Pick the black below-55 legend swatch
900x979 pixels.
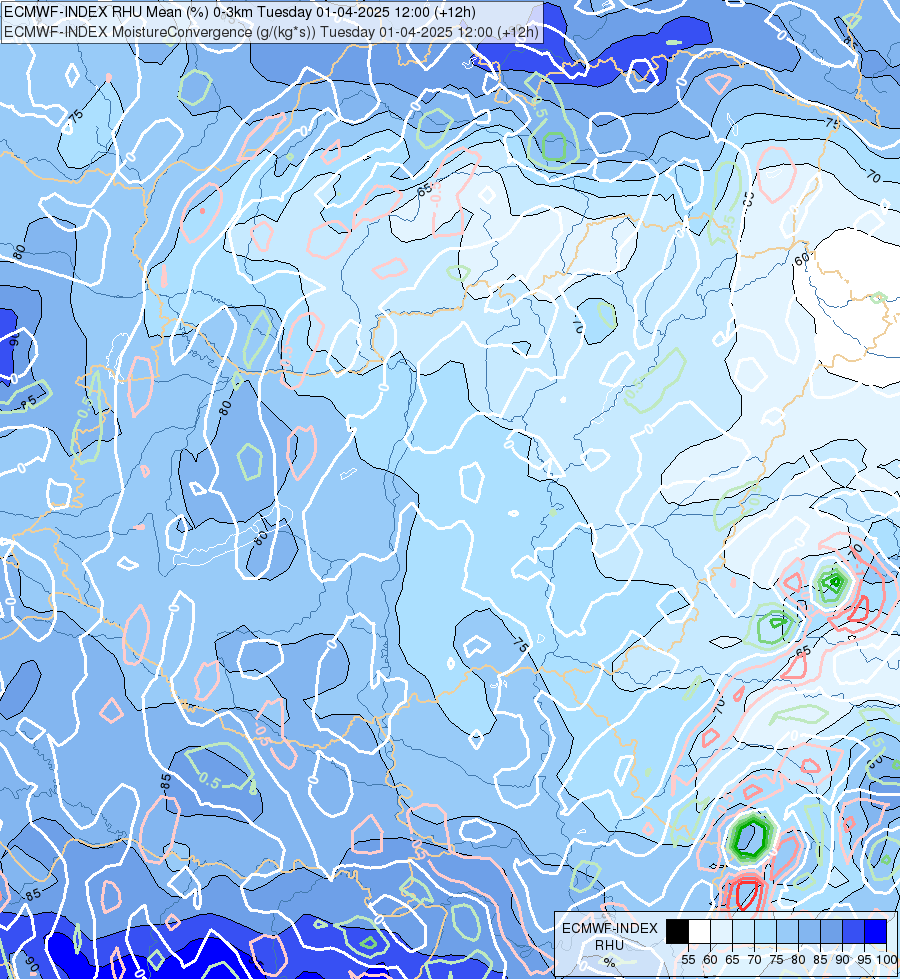click(x=677, y=932)
